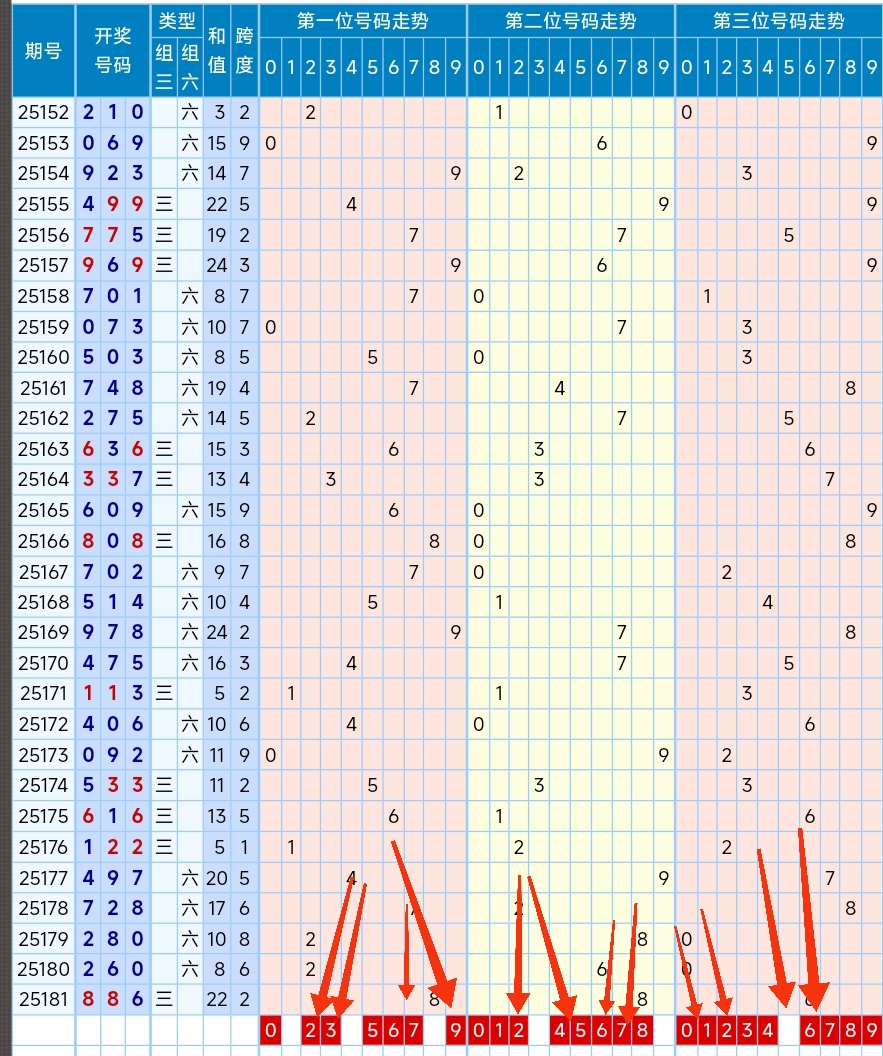The image size is (883, 1056).
Task: Click red 8 box under second-position trend
Action: pyautogui.click(x=642, y=1030)
